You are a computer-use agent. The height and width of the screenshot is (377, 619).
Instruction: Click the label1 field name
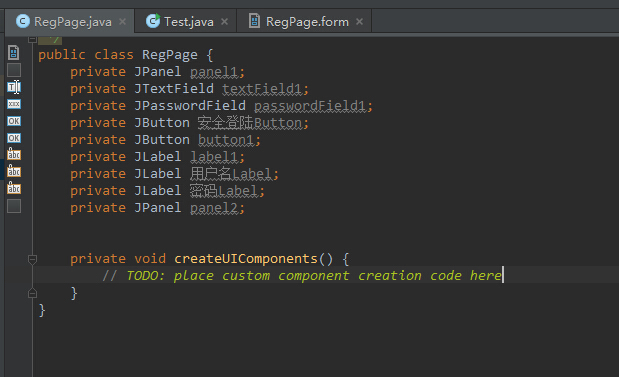click(214, 157)
